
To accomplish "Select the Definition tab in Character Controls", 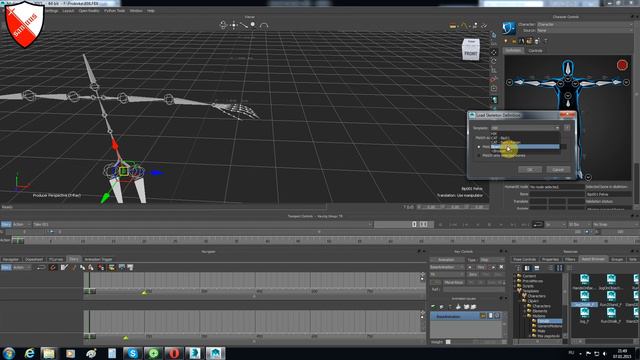I will [513, 51].
